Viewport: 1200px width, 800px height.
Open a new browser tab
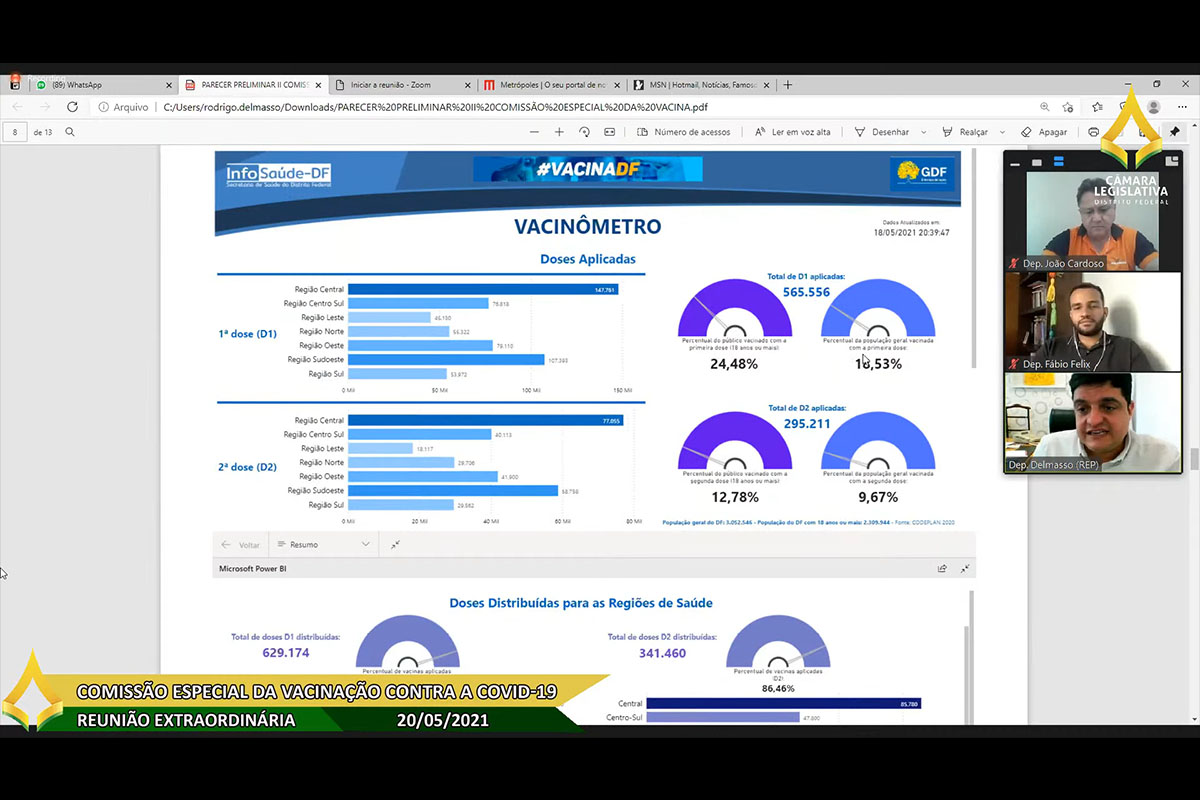(788, 85)
